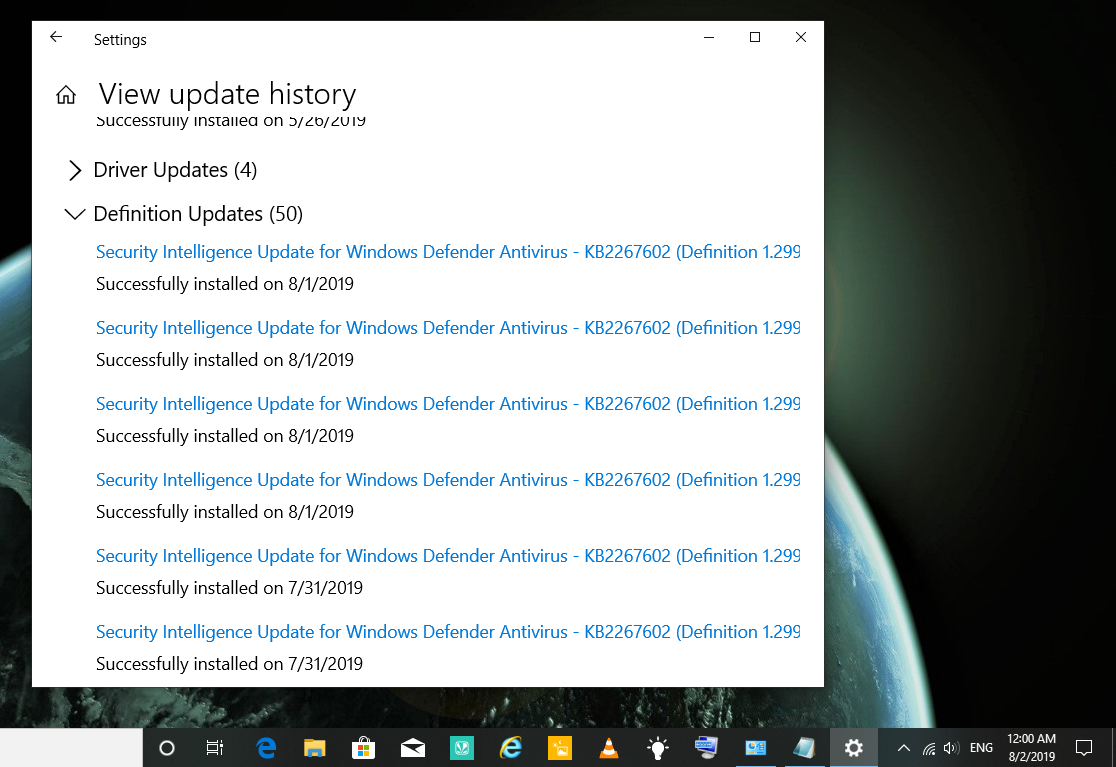Open File Explorer from the taskbar
Viewport: 1116px width, 767px height.
[315, 748]
